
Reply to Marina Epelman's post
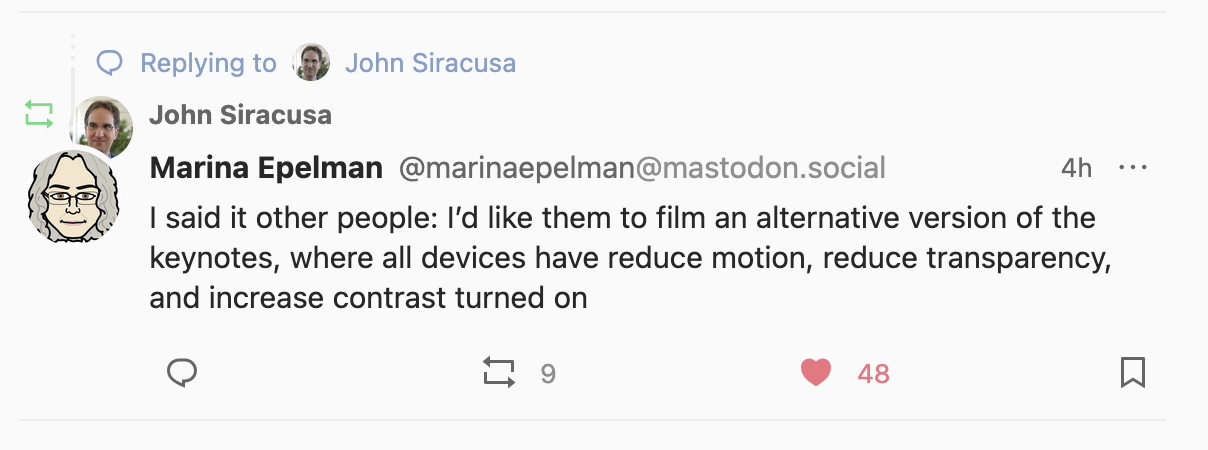tap(181, 373)
